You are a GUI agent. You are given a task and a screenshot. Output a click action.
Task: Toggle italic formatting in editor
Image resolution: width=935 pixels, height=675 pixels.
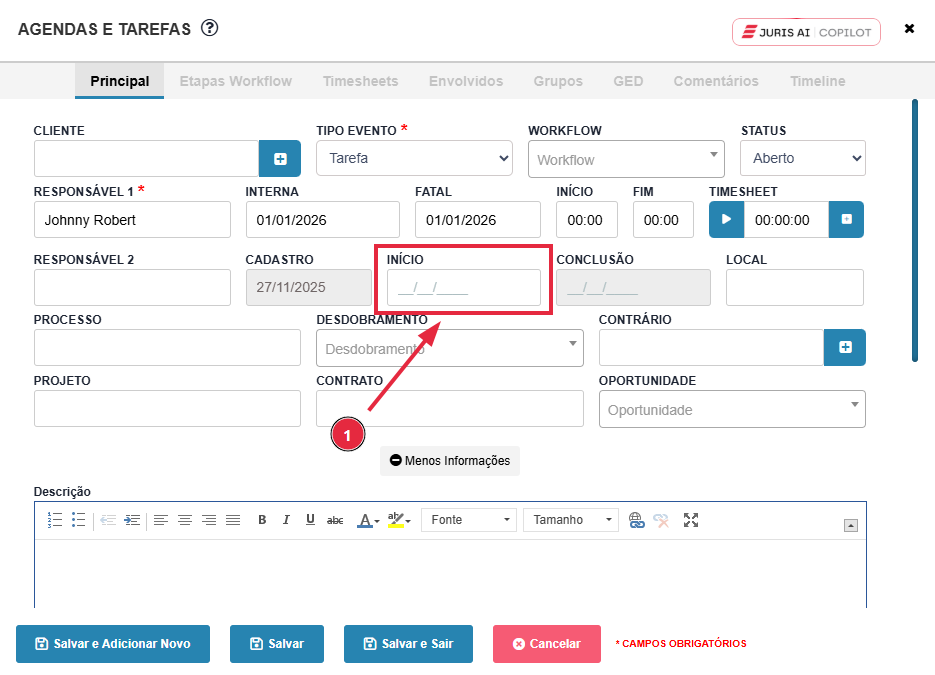(x=286, y=520)
